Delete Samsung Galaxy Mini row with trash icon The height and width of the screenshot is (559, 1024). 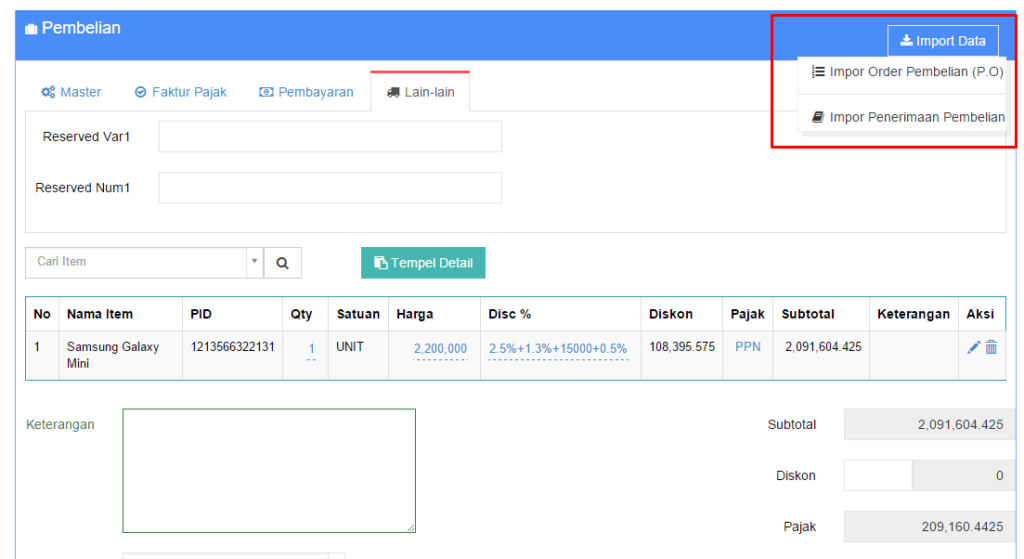click(991, 347)
